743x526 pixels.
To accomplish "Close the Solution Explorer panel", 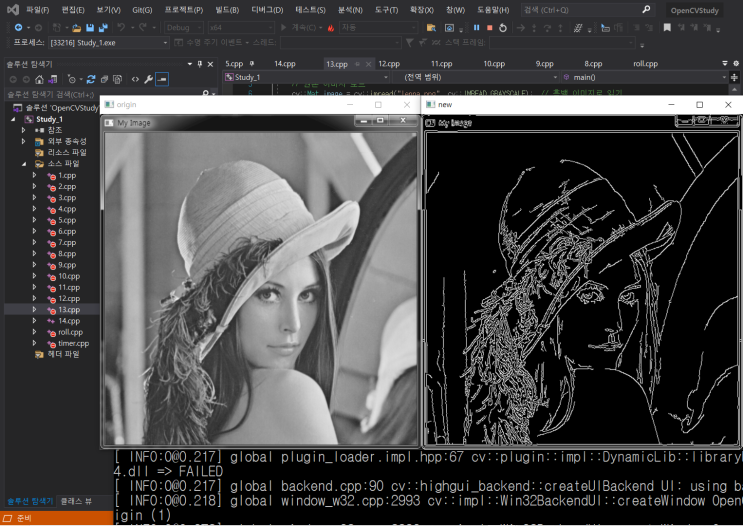I will (211, 64).
